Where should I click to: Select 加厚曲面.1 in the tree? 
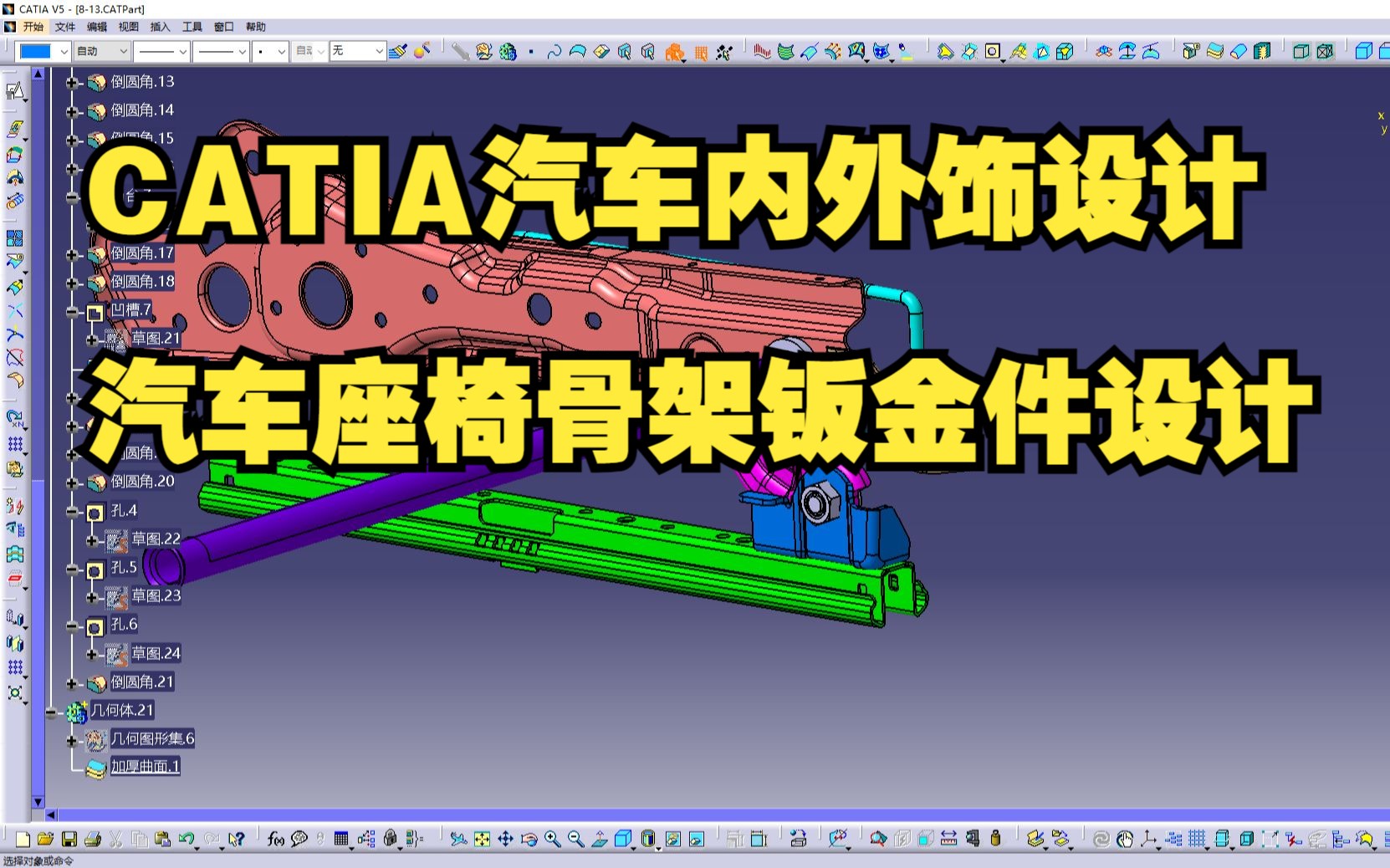[x=146, y=766]
